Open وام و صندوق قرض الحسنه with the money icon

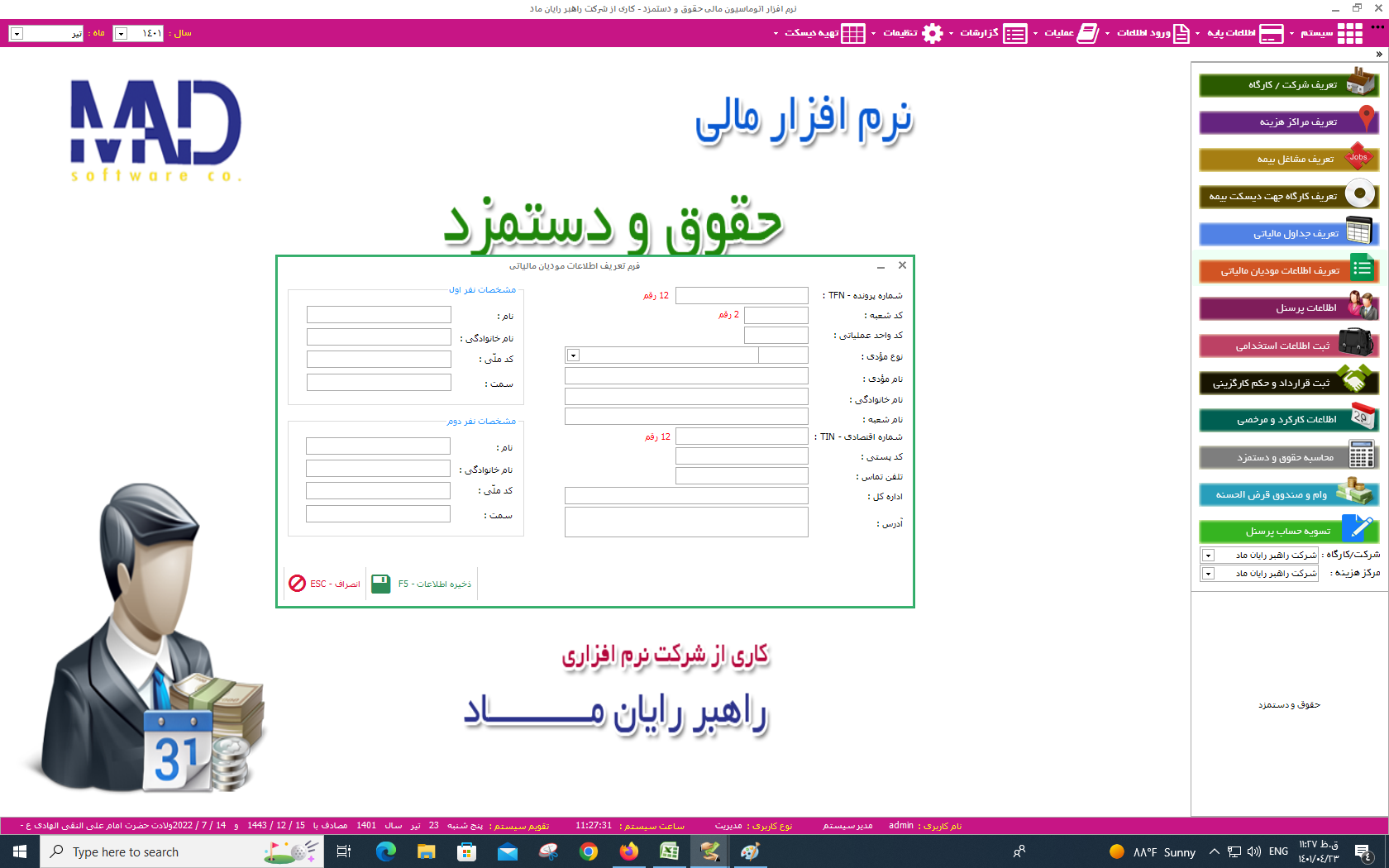click(1289, 494)
